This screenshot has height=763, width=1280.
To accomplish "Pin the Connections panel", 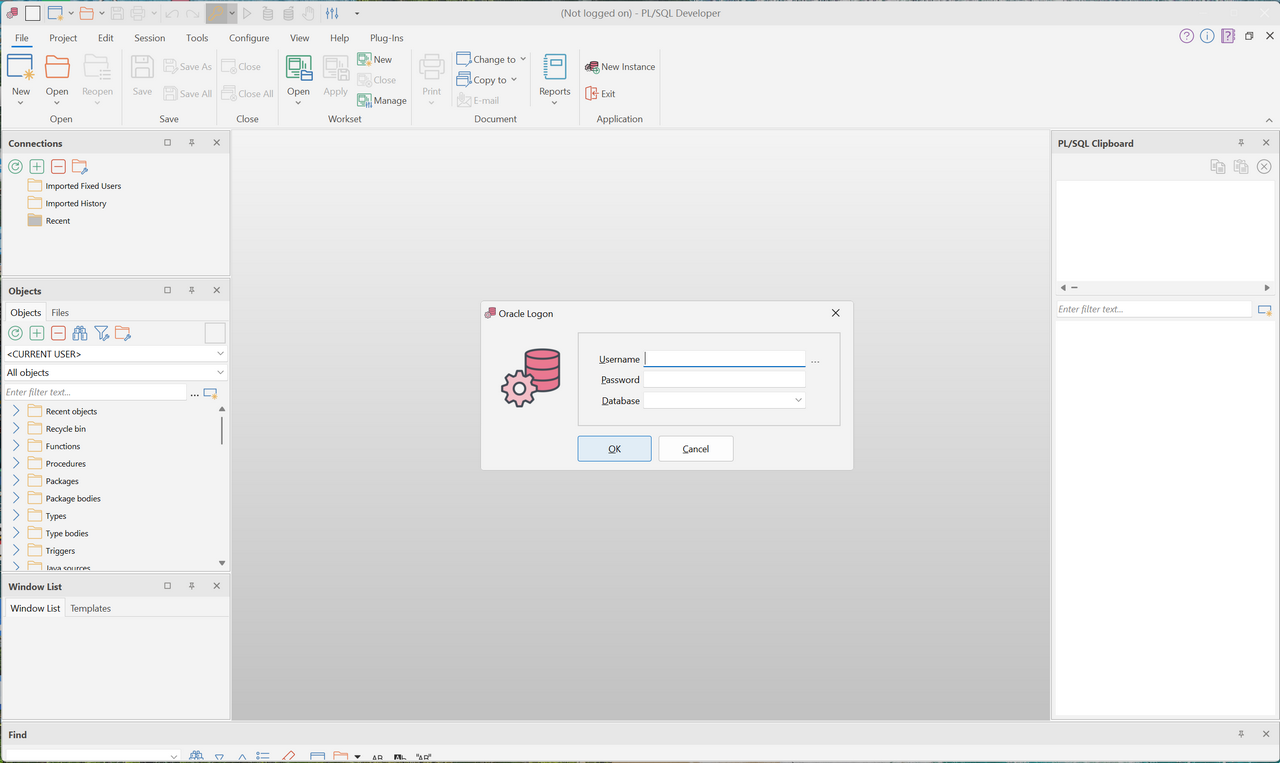I will (192, 142).
